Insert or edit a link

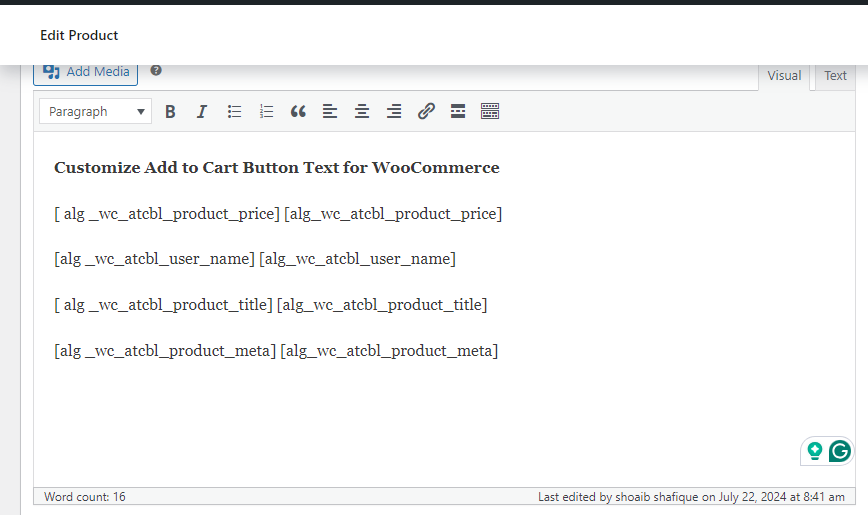click(426, 112)
